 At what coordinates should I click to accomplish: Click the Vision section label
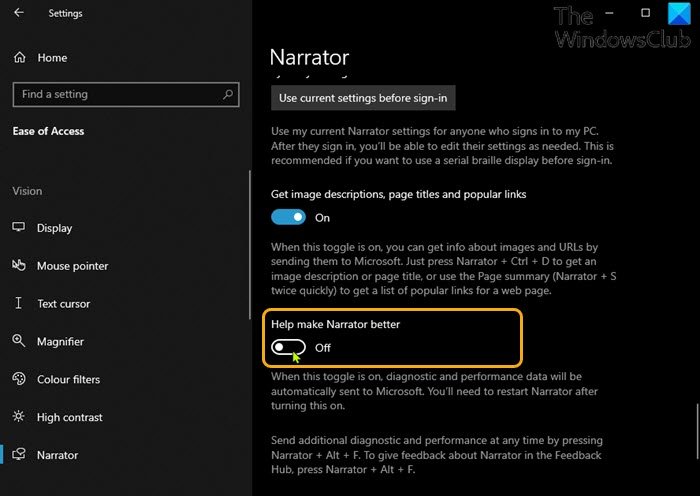click(27, 191)
